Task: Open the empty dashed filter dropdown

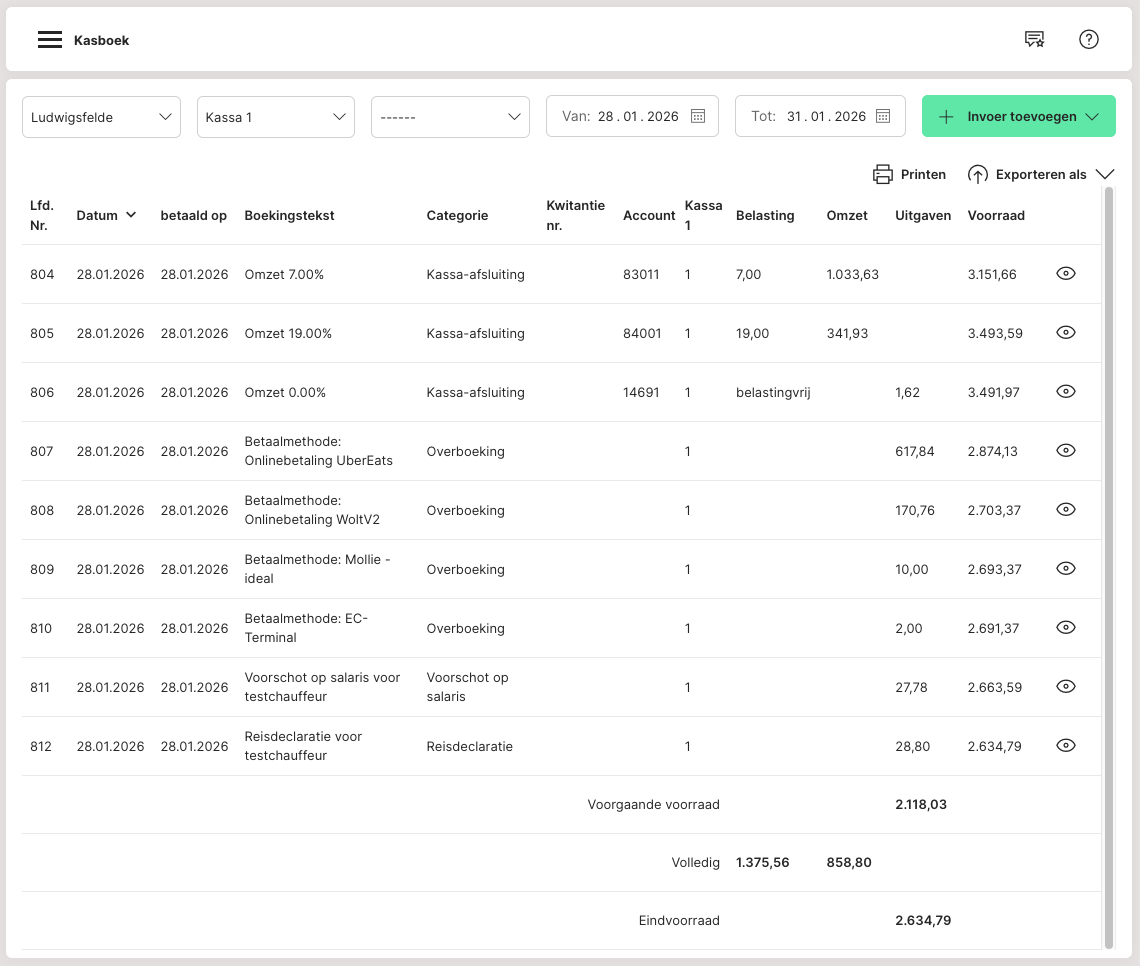Action: click(x=450, y=117)
